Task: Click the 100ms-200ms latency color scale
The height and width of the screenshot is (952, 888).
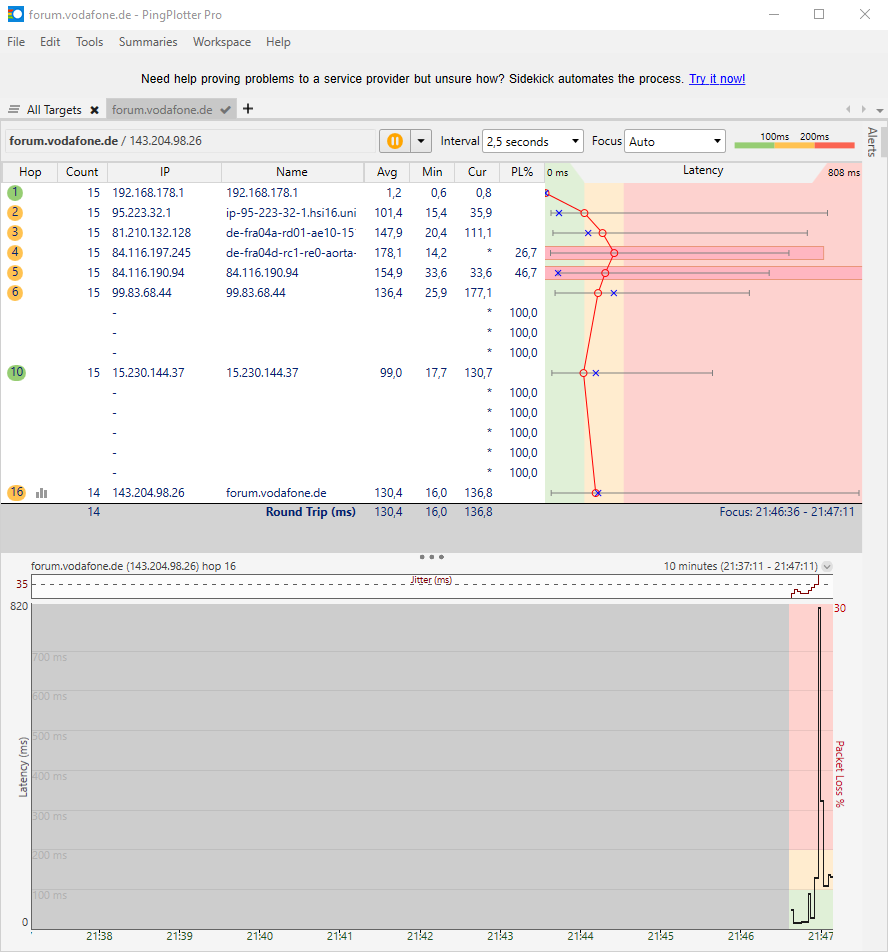Action: coord(794,144)
